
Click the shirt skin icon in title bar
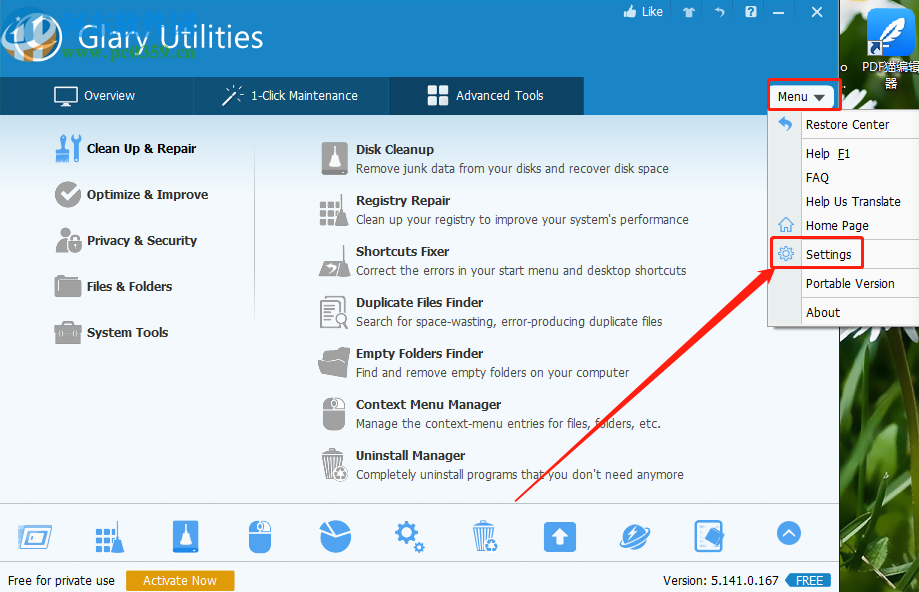[x=689, y=12]
